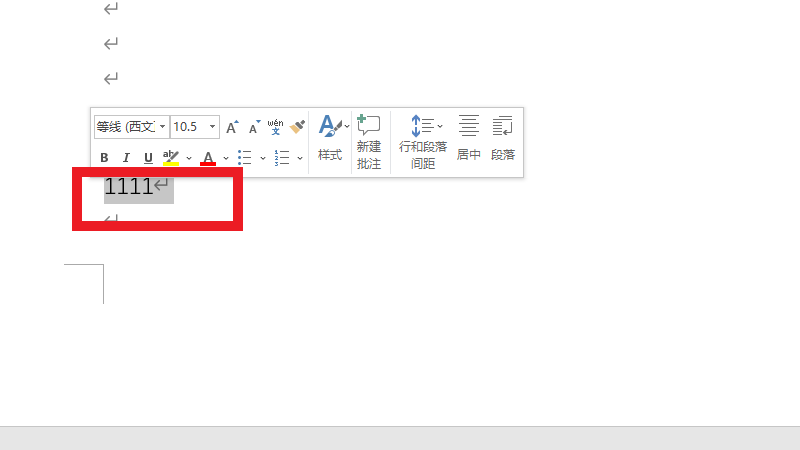Add a comment with 新建批注
This screenshot has height=450, width=800.
369,140
